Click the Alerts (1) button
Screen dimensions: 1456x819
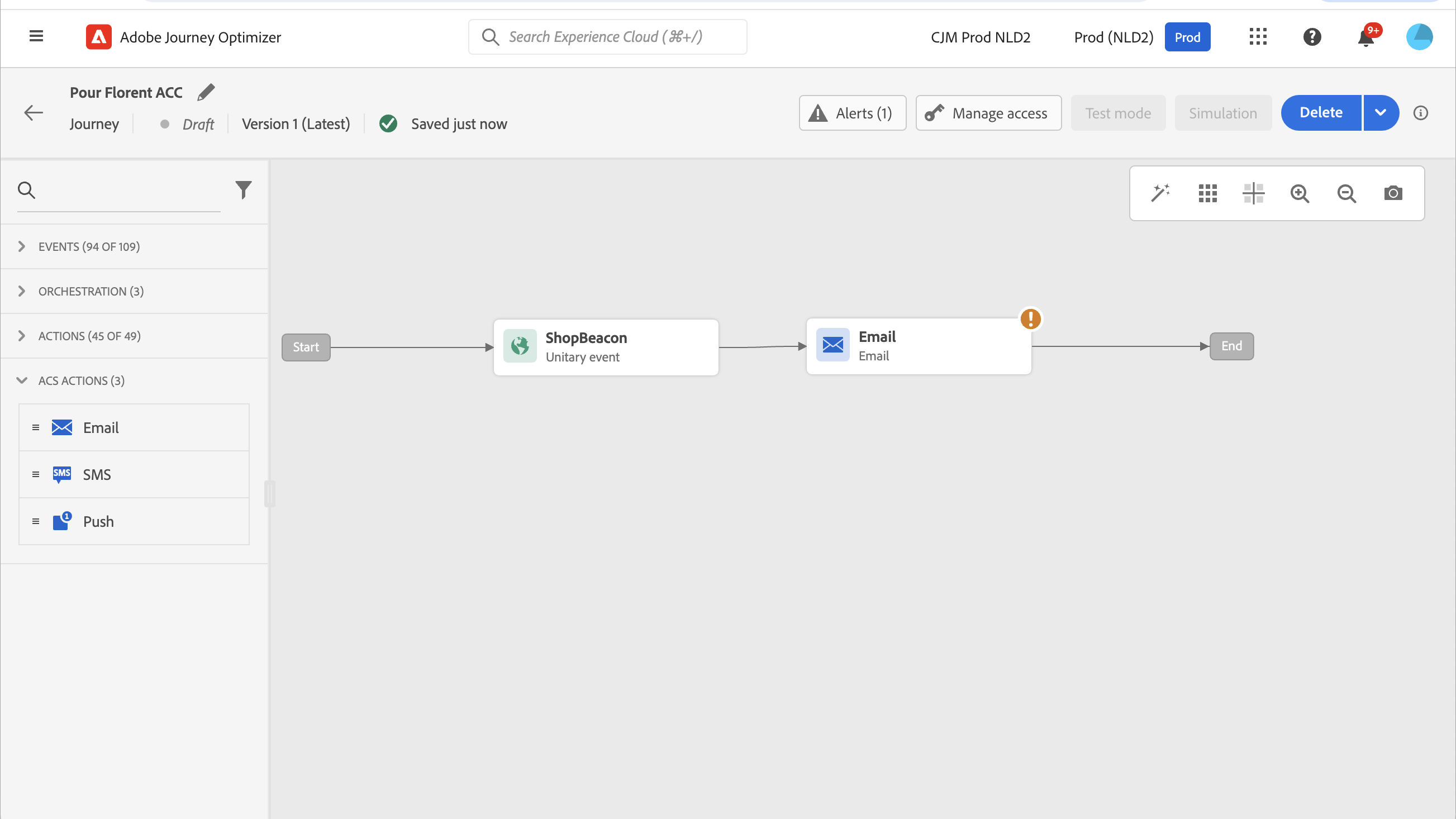(x=853, y=113)
